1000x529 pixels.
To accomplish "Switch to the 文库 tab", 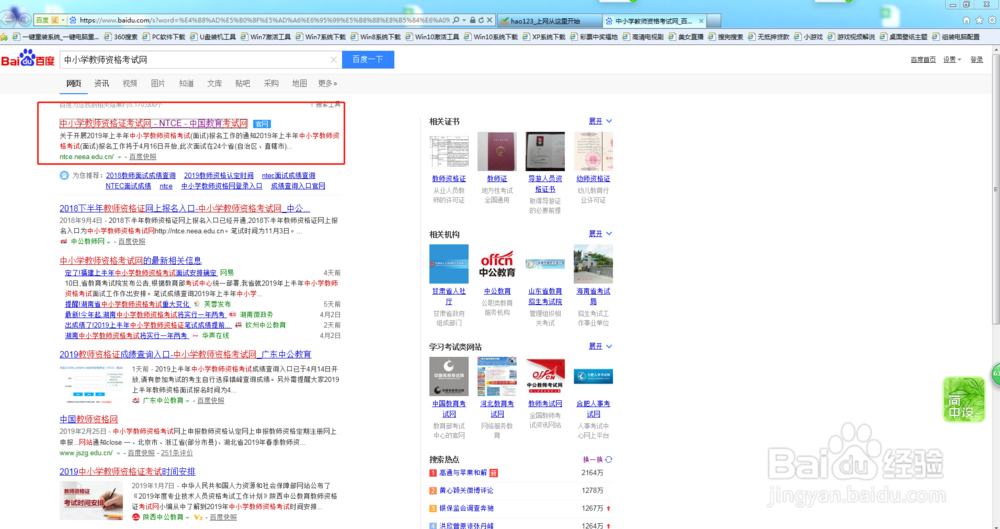I will pos(214,84).
